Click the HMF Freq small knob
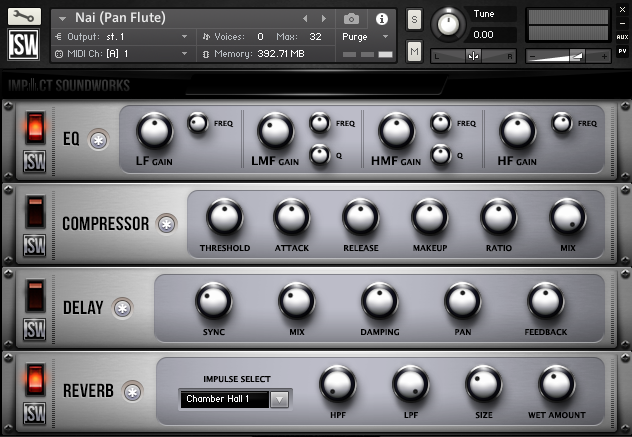 [441, 123]
